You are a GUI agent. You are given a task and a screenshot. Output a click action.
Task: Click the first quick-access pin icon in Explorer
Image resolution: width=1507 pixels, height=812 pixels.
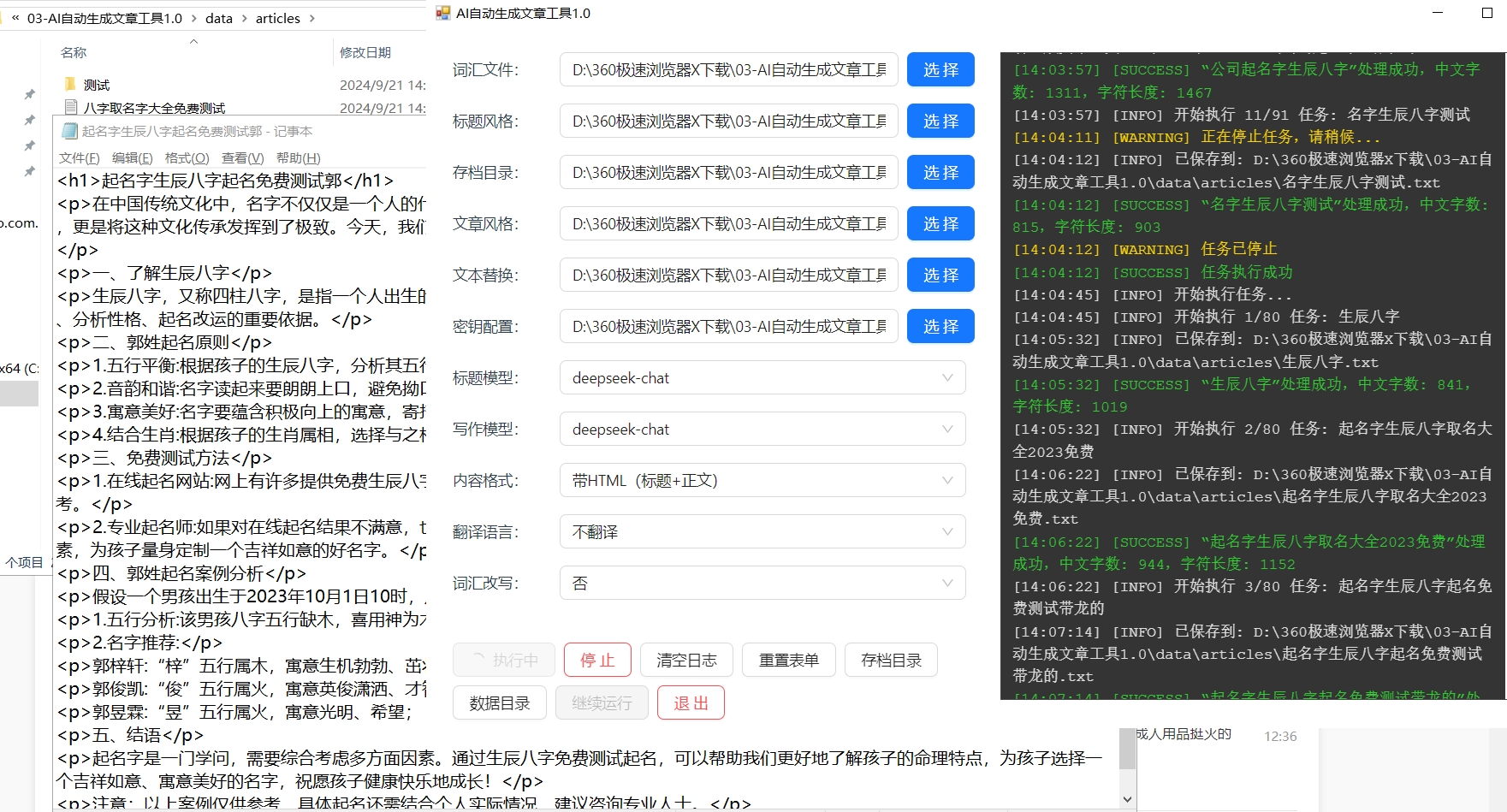(x=29, y=94)
